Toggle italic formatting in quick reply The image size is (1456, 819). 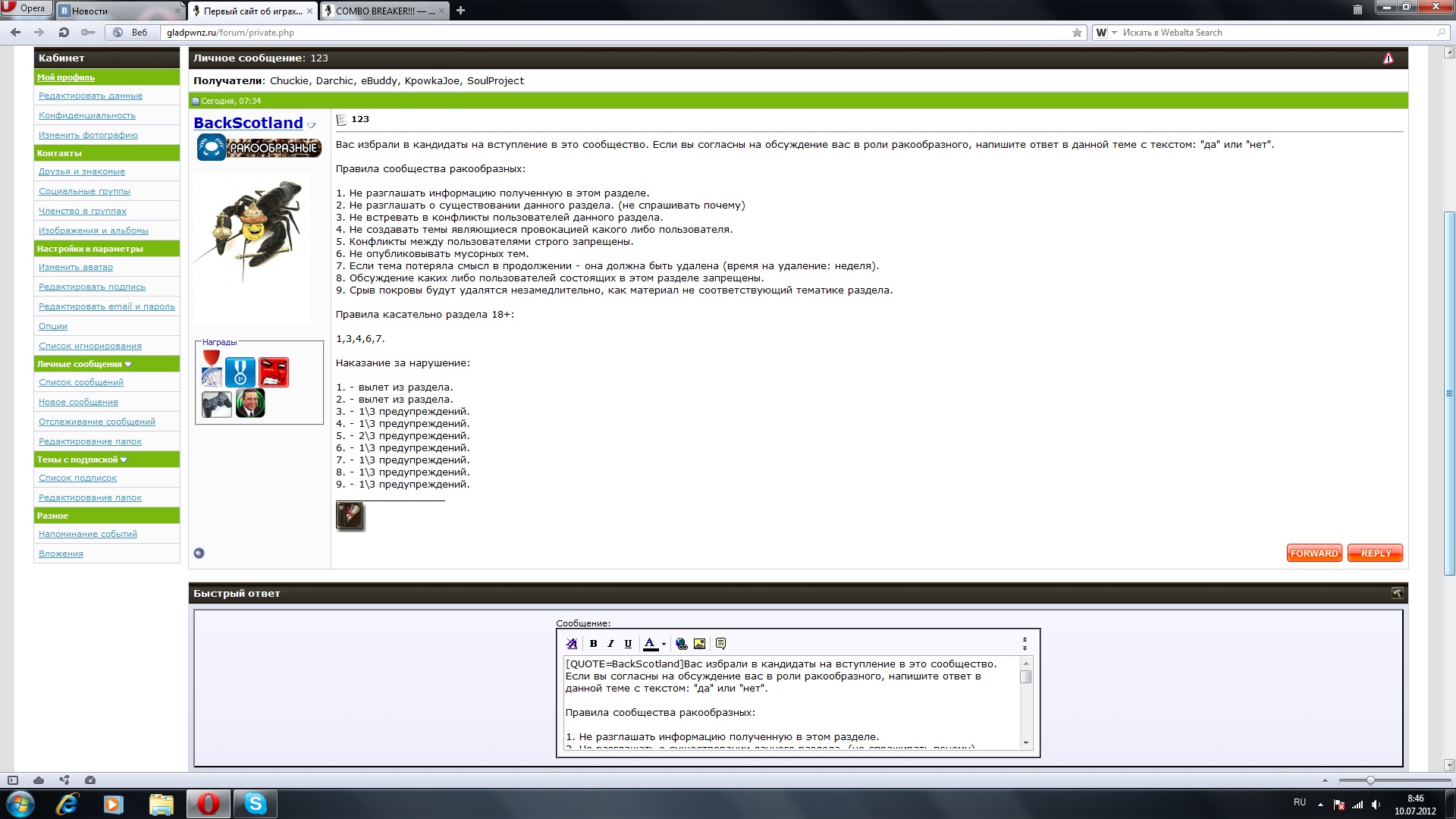coord(610,644)
